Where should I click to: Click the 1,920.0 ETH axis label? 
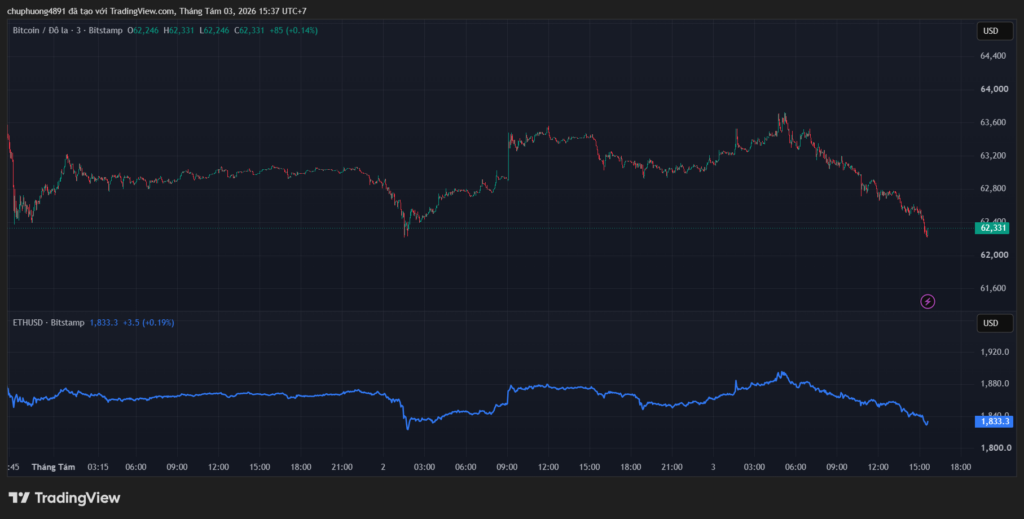(995, 352)
